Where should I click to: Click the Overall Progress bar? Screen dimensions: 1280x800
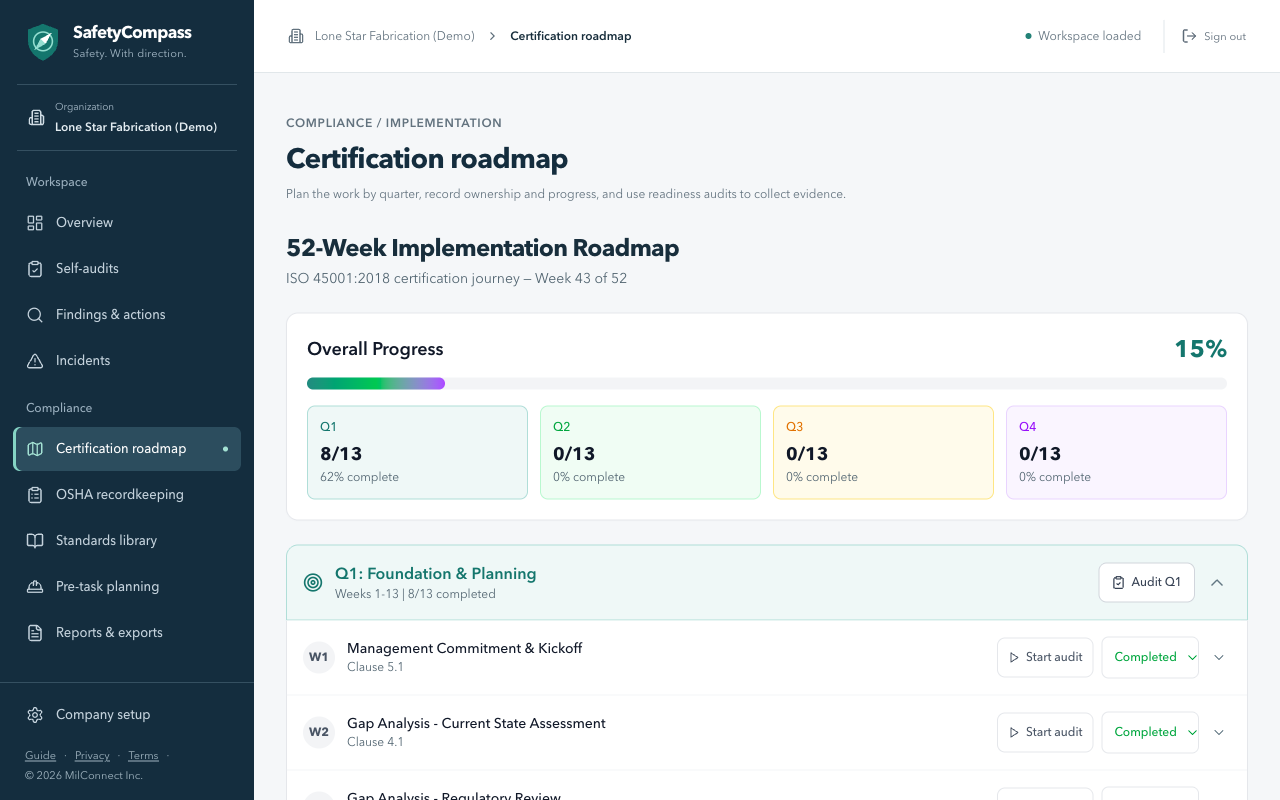coord(767,383)
